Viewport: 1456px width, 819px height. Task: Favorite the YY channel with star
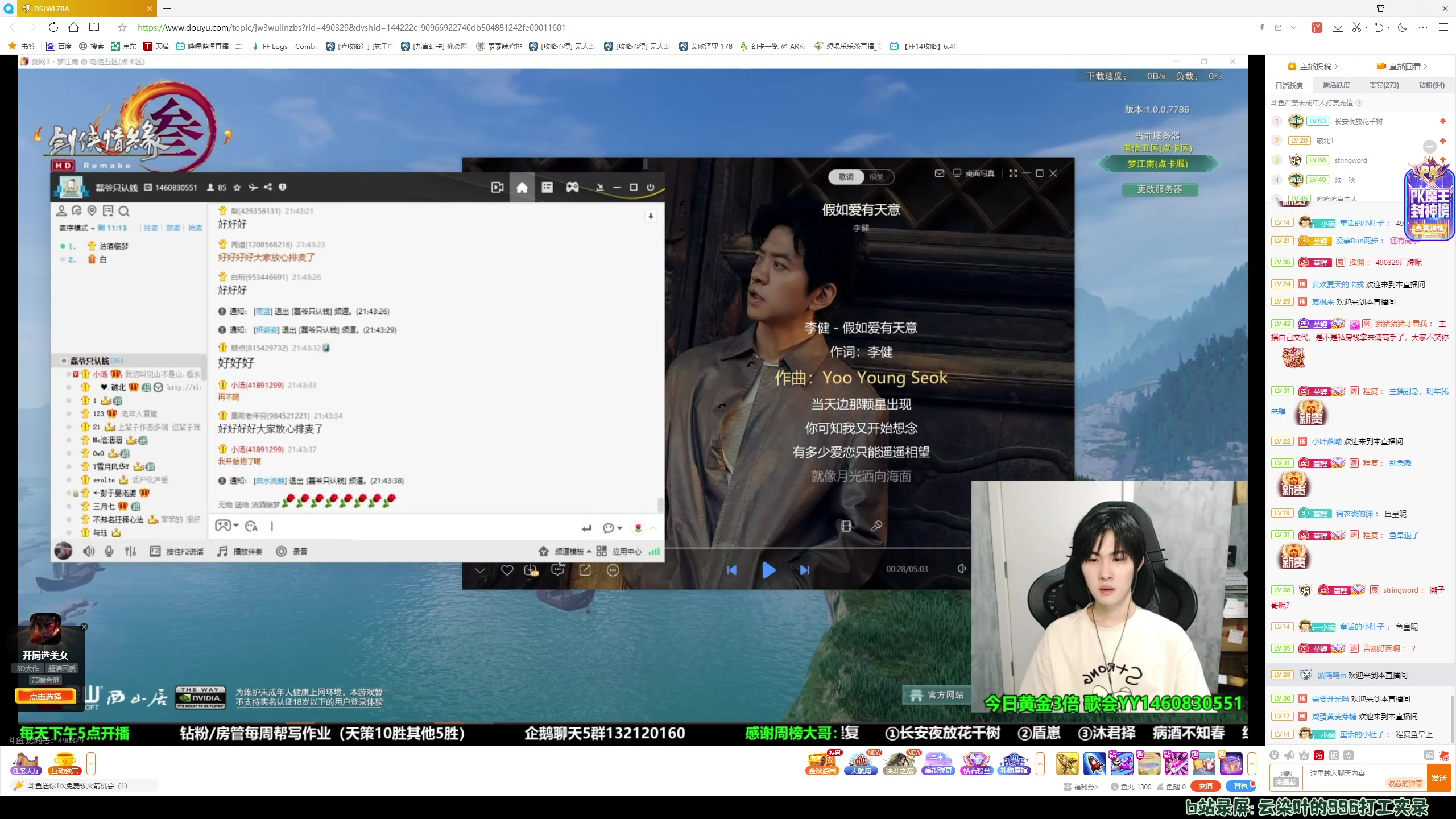(x=237, y=187)
